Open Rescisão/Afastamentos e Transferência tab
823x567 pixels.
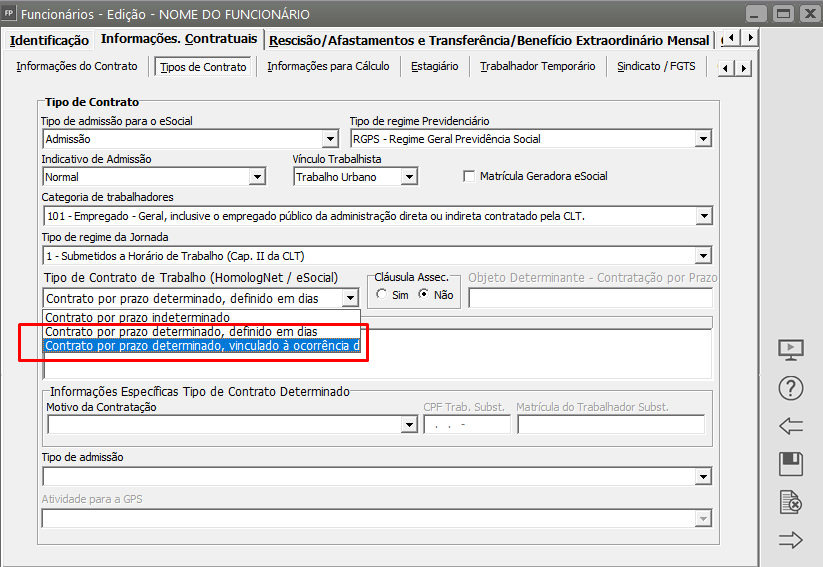point(489,40)
